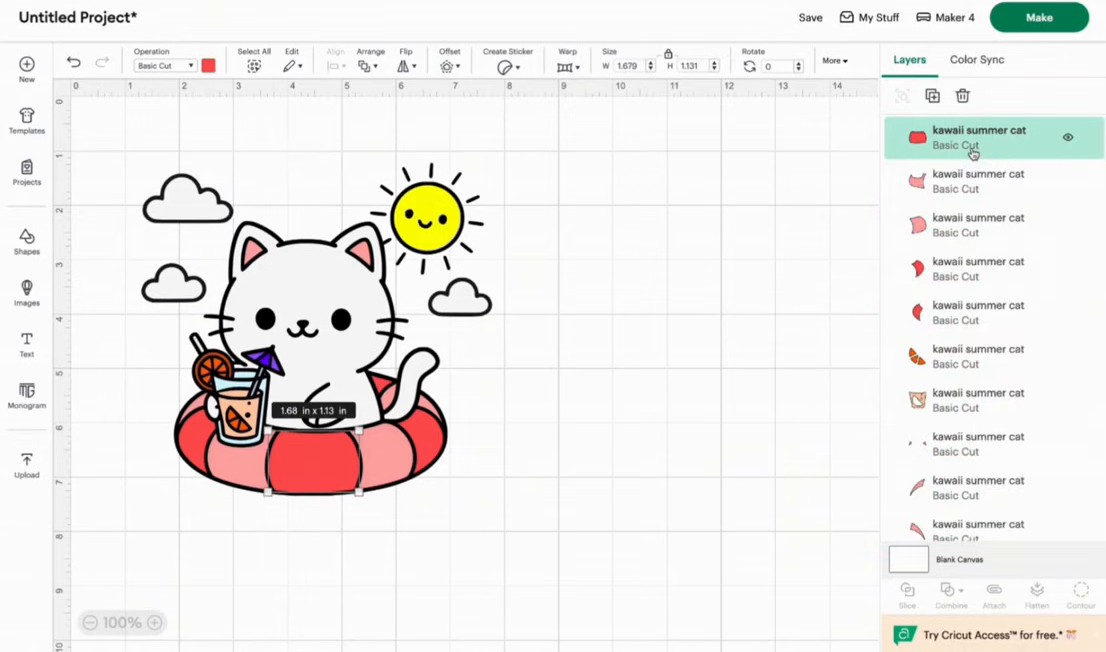The image size is (1106, 652).
Task: Zoom in with the plus button
Action: click(x=154, y=622)
